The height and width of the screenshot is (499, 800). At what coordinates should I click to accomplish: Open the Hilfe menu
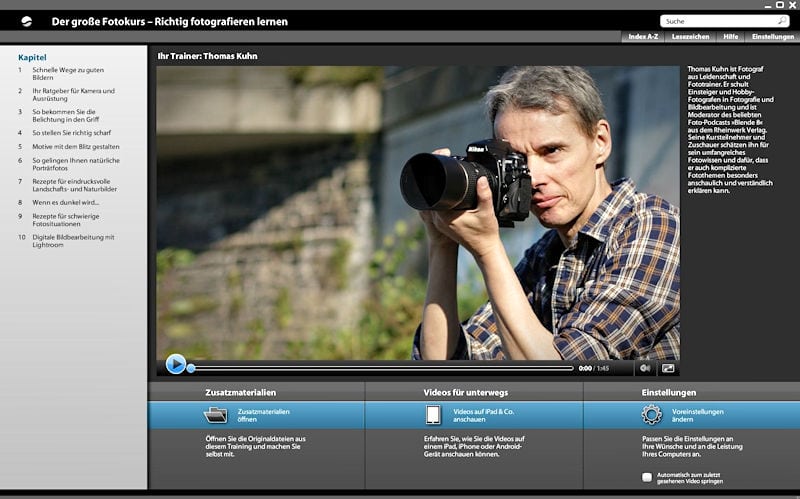[731, 36]
